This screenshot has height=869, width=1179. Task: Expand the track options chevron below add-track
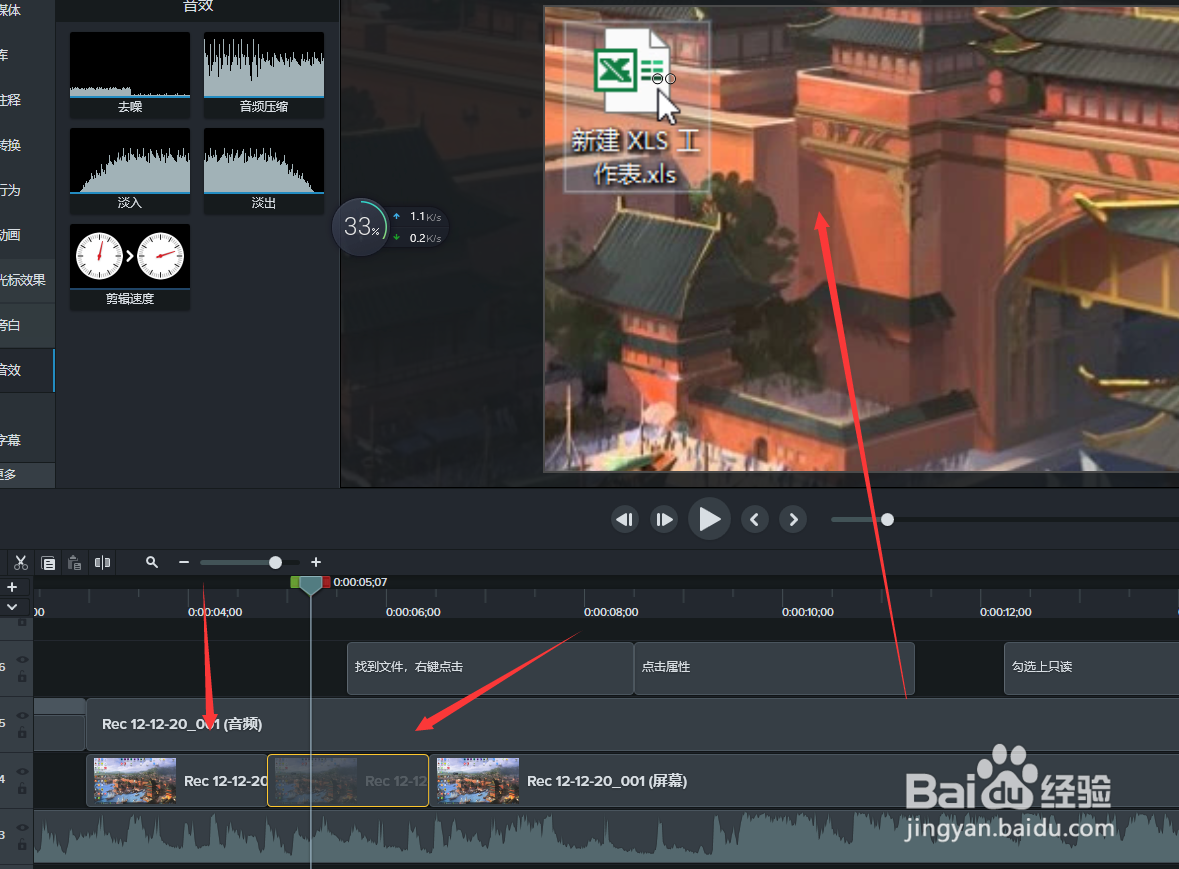pyautogui.click(x=12, y=607)
